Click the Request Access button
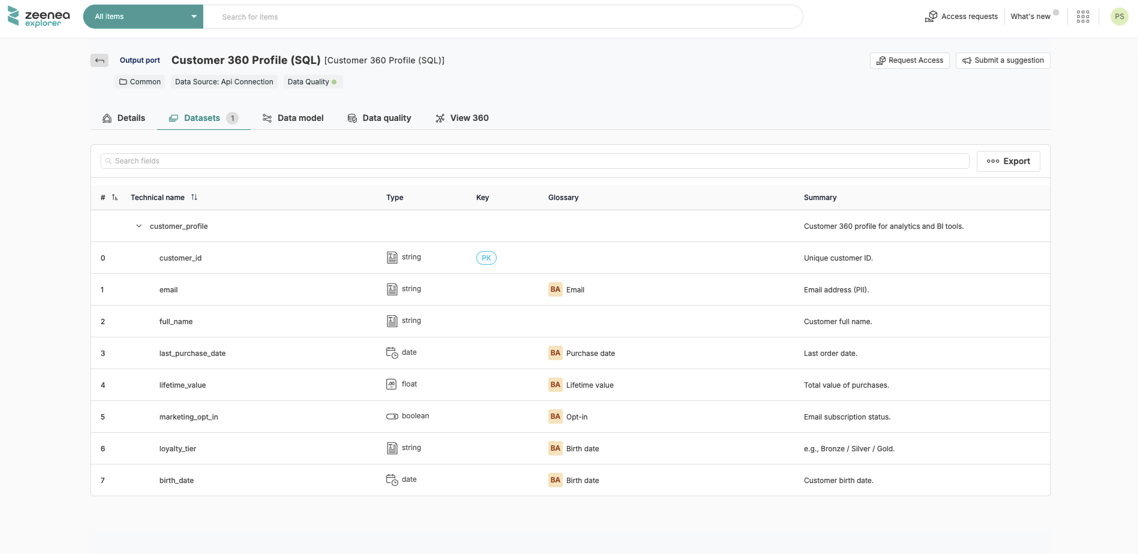The width and height of the screenshot is (1138, 554). point(909,61)
